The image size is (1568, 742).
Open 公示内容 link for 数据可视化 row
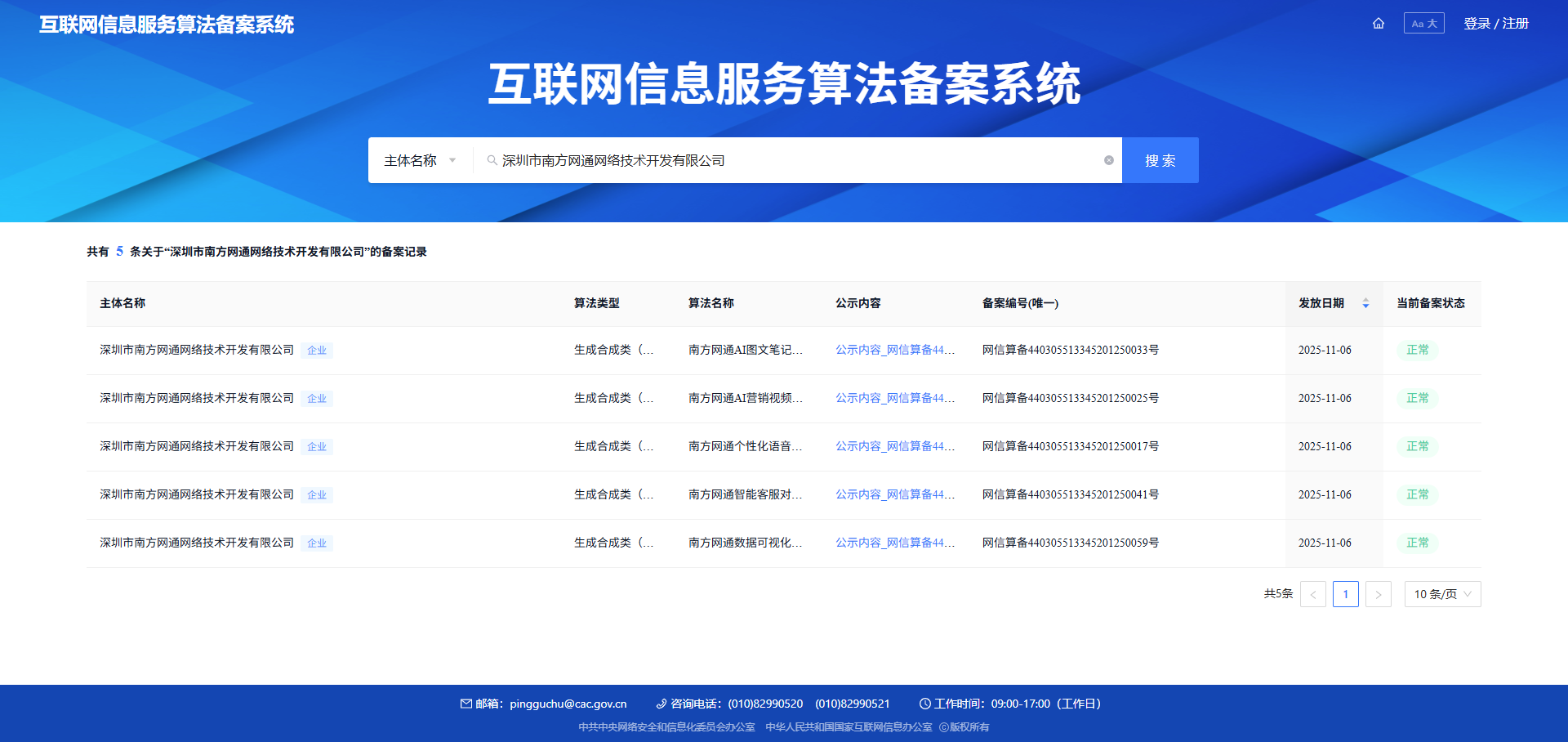click(x=894, y=543)
